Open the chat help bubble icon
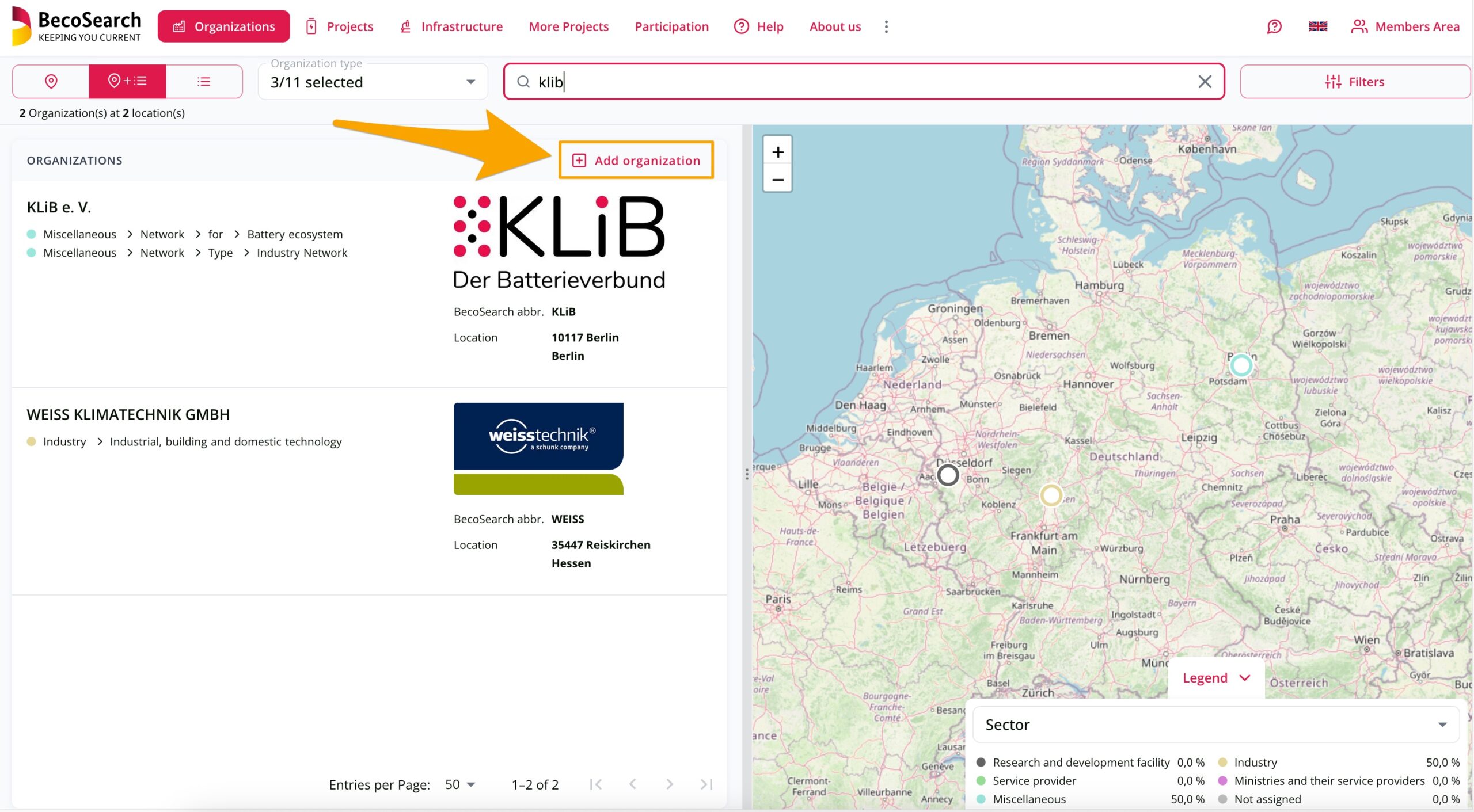 click(x=1274, y=26)
